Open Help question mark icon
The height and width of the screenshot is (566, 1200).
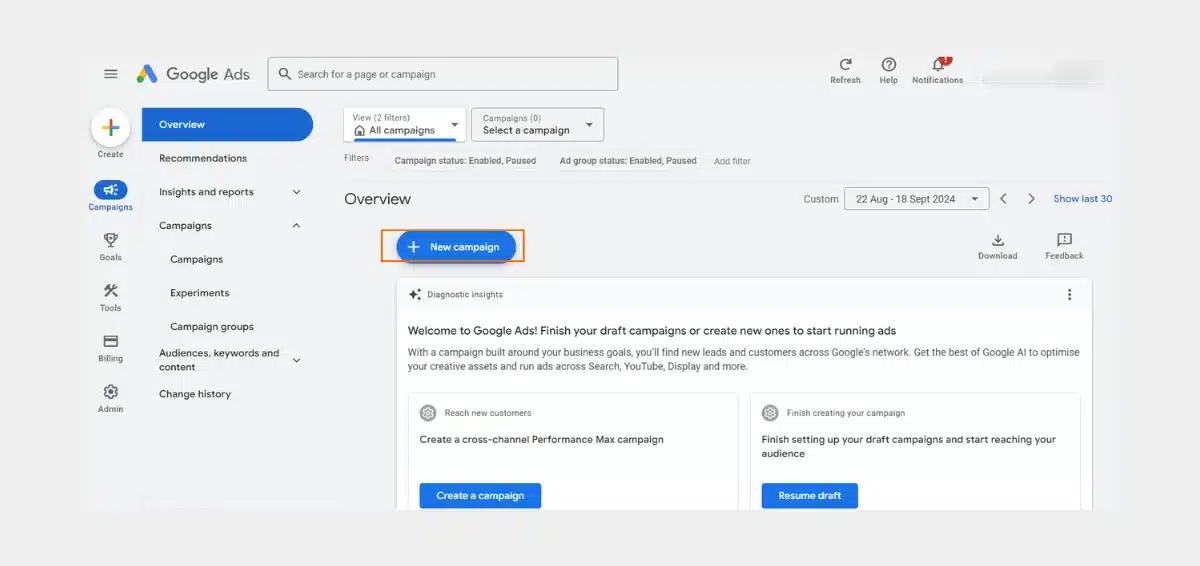tap(888, 64)
